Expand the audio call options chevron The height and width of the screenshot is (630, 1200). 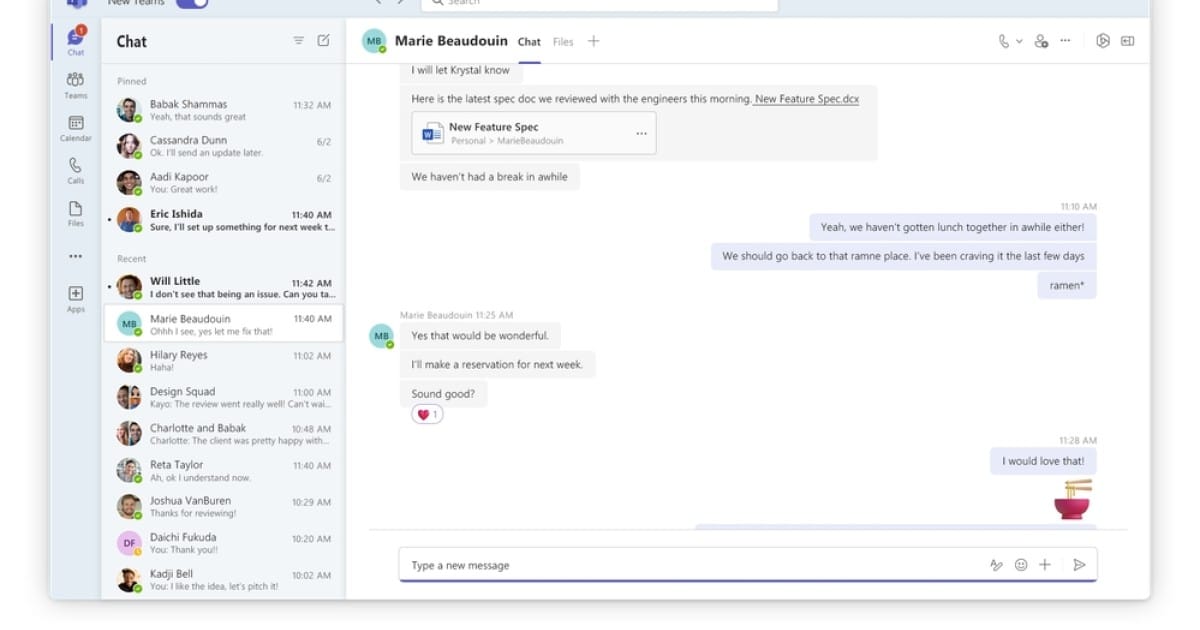pyautogui.click(x=1019, y=41)
